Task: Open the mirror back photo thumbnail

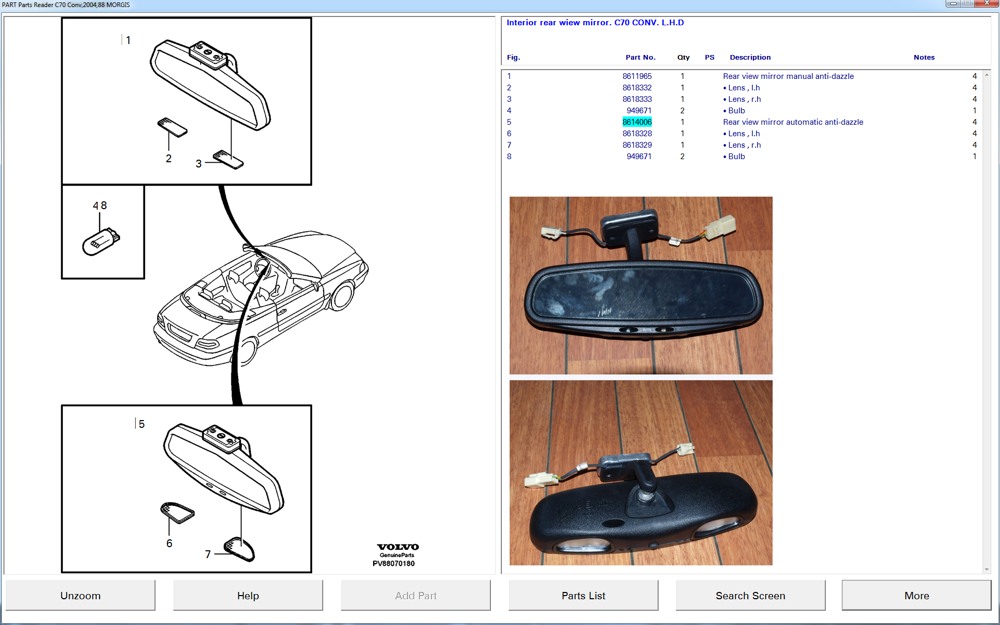Action: 641,472
